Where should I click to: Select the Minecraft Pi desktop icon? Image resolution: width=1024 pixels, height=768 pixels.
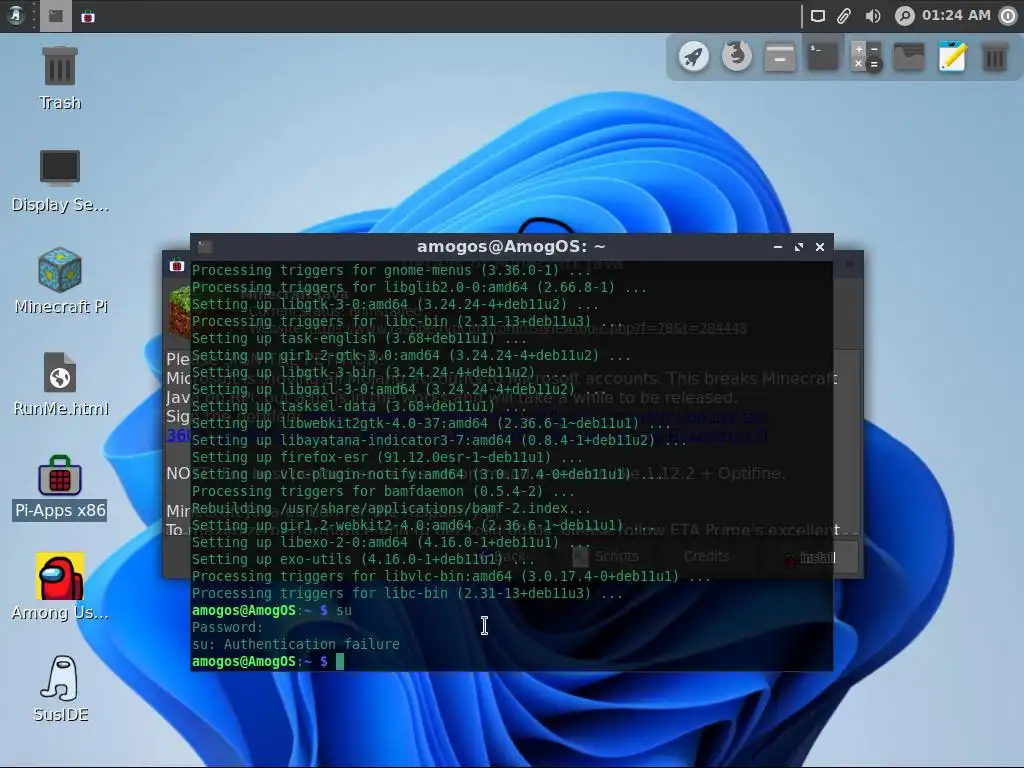tap(60, 281)
